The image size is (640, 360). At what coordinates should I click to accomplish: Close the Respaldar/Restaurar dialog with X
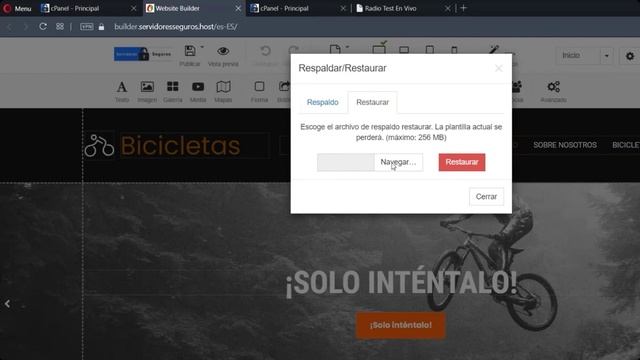(498, 68)
